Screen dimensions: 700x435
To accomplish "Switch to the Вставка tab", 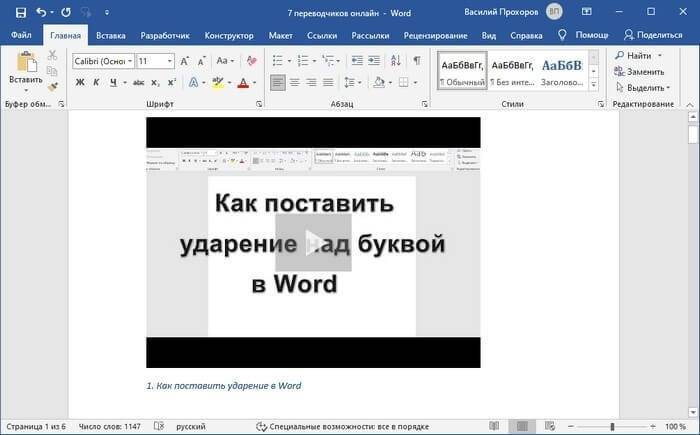I will 111,35.
